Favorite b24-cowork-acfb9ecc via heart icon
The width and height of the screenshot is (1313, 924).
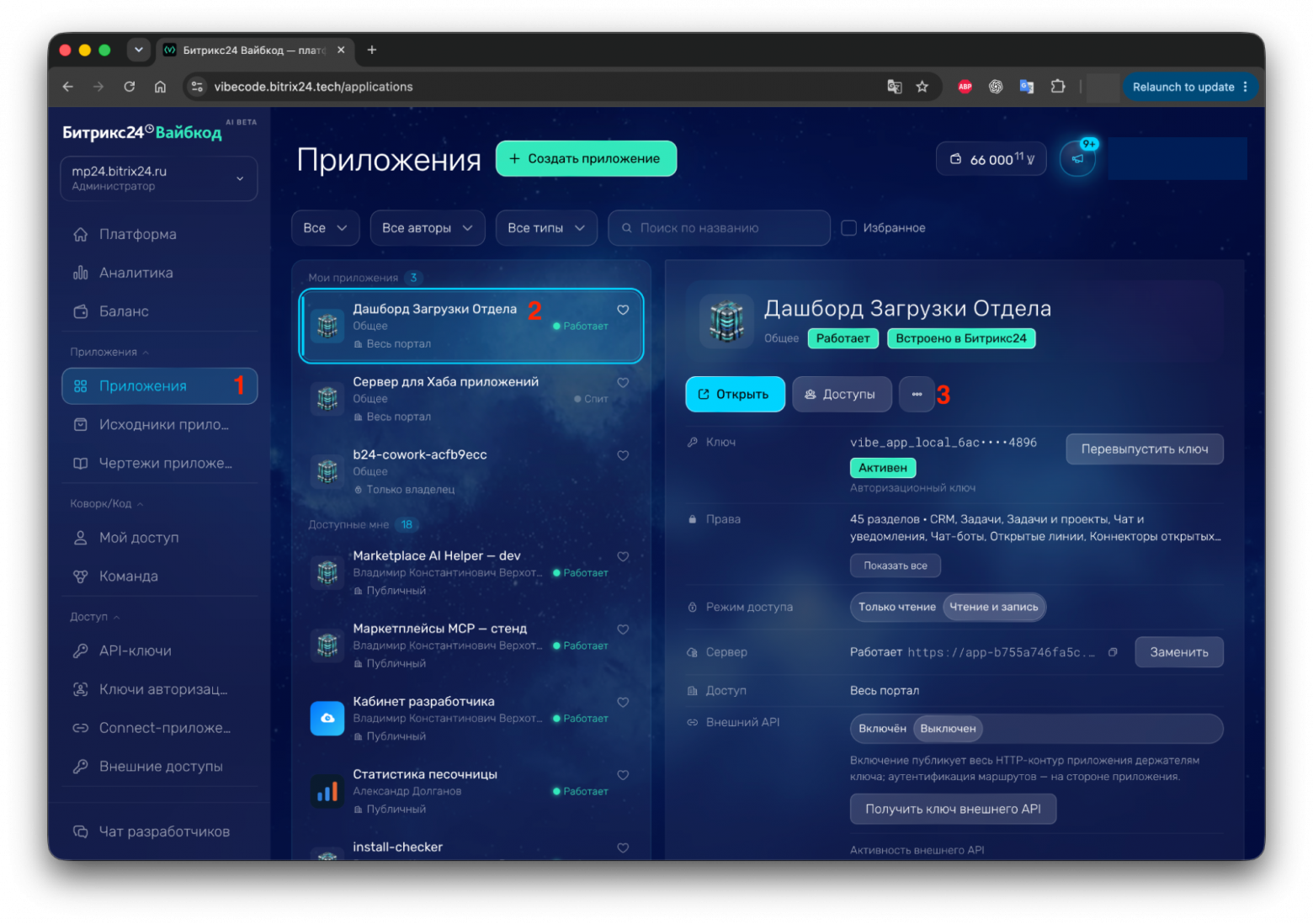click(623, 455)
